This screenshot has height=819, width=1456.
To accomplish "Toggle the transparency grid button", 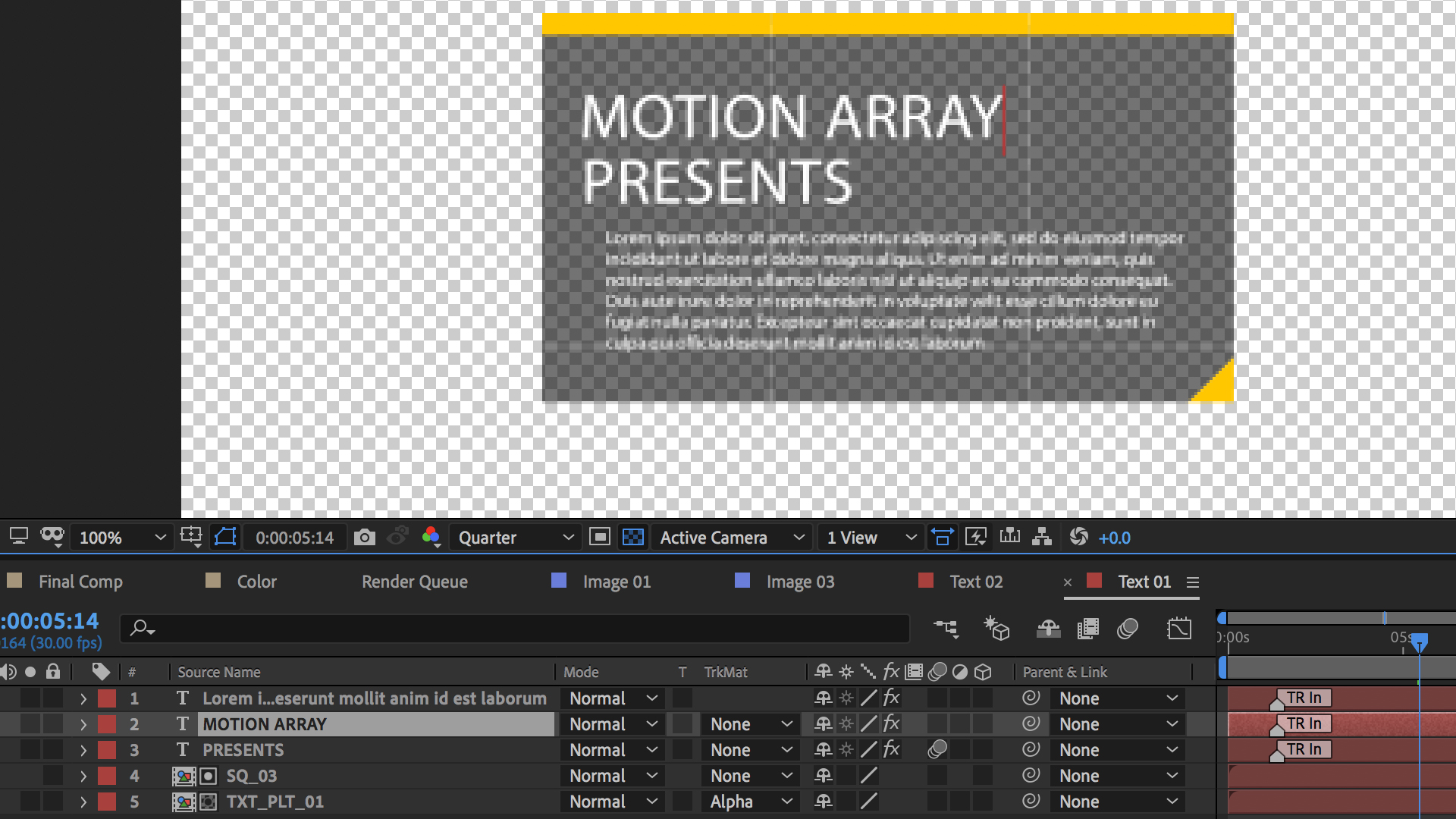I will [x=632, y=538].
